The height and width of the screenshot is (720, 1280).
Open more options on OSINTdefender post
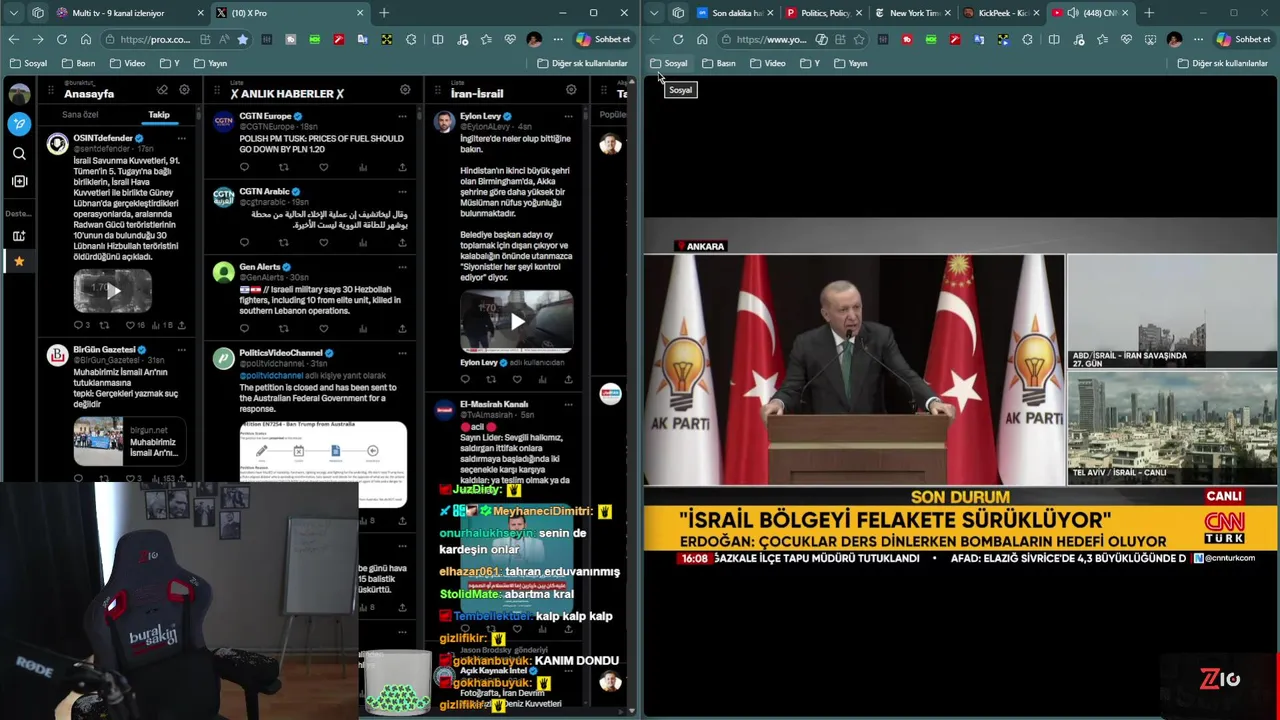click(x=181, y=138)
